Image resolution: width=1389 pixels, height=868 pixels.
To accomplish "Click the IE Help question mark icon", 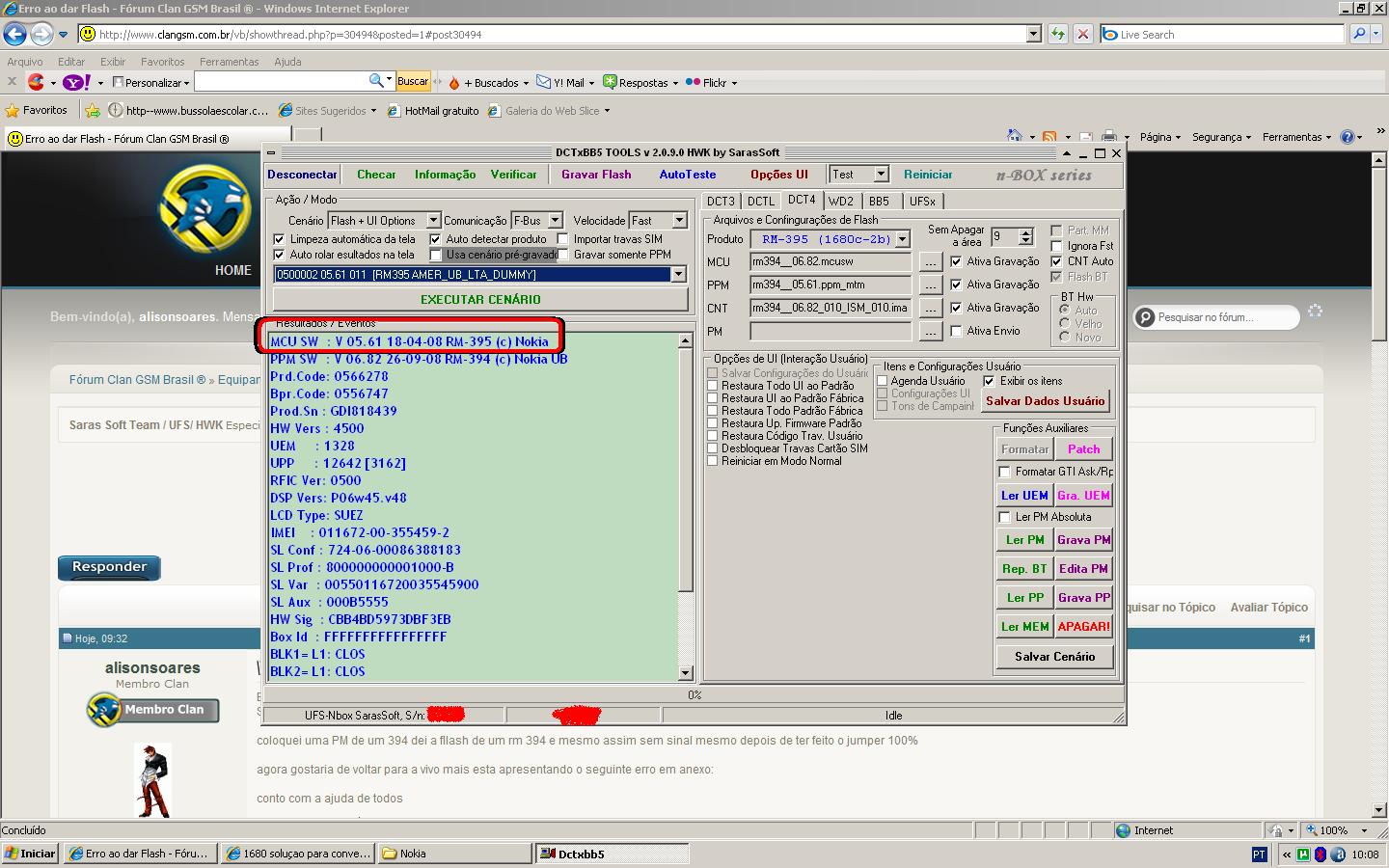I will point(1348,137).
